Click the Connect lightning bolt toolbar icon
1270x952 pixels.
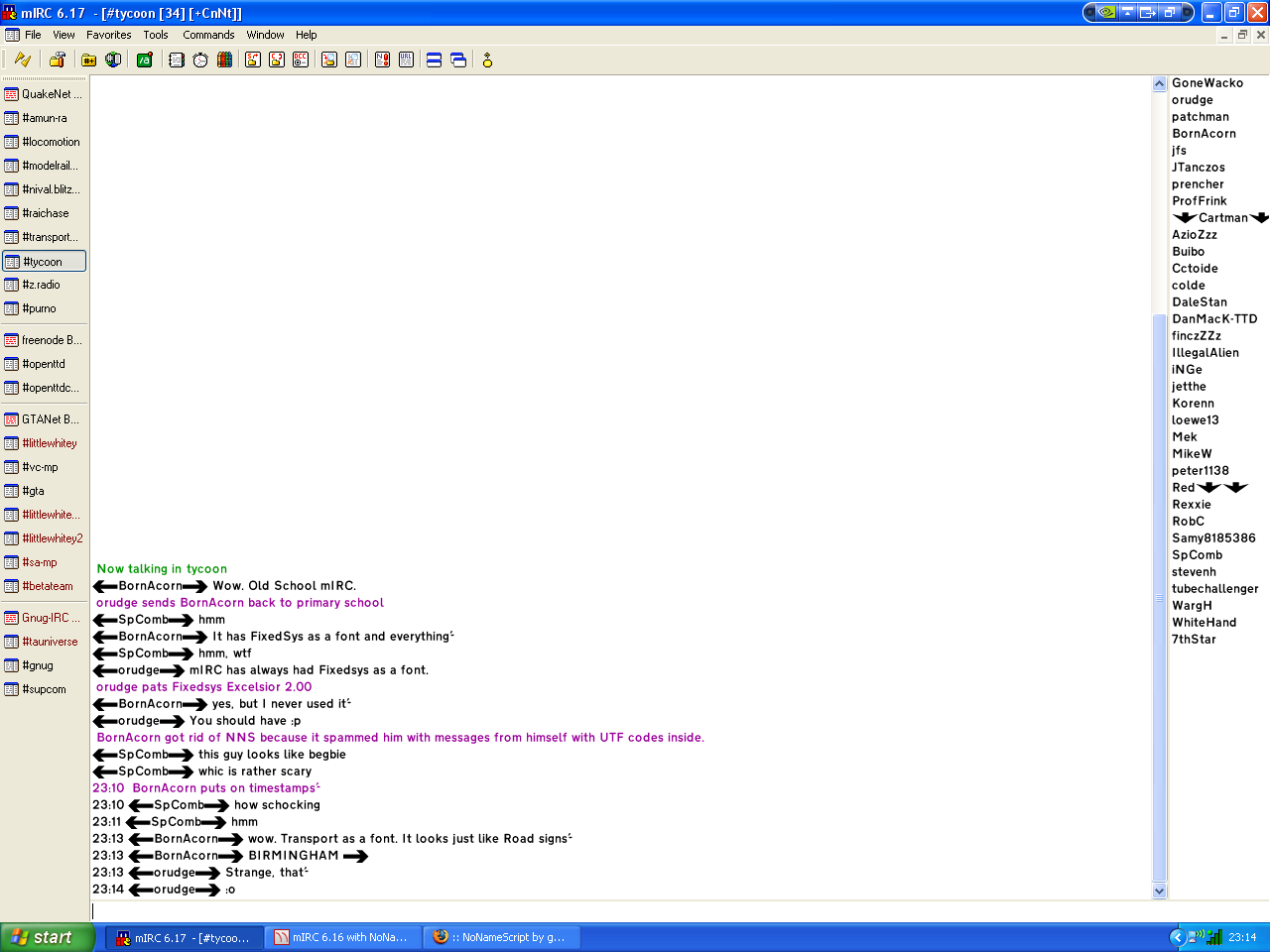tap(23, 60)
